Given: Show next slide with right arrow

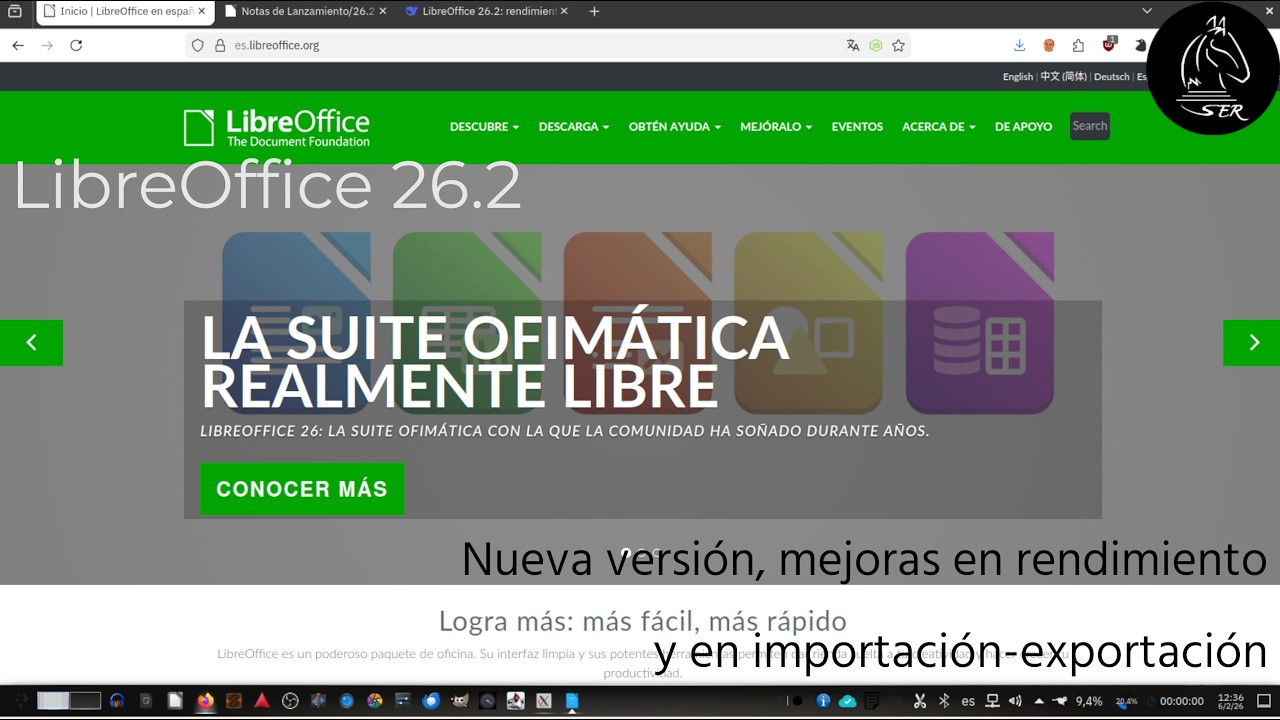Looking at the screenshot, I should point(1252,343).
